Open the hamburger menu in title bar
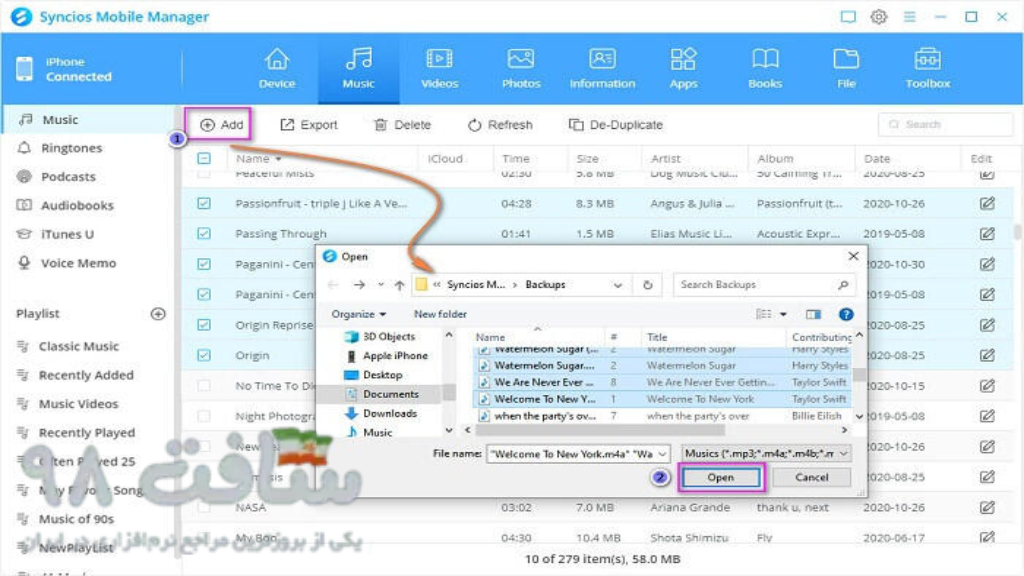The height and width of the screenshot is (576, 1024). [x=909, y=17]
